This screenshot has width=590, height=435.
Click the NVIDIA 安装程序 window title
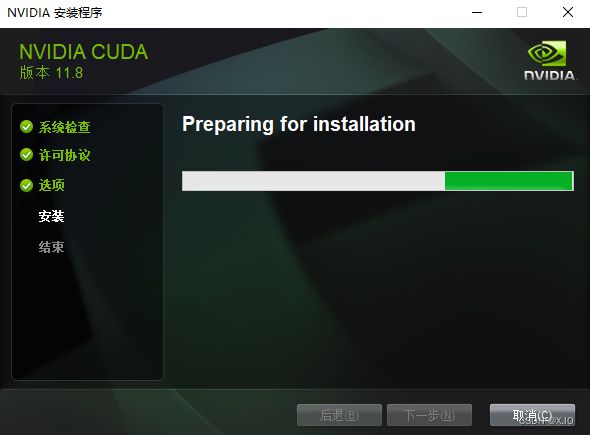pyautogui.click(x=55, y=13)
